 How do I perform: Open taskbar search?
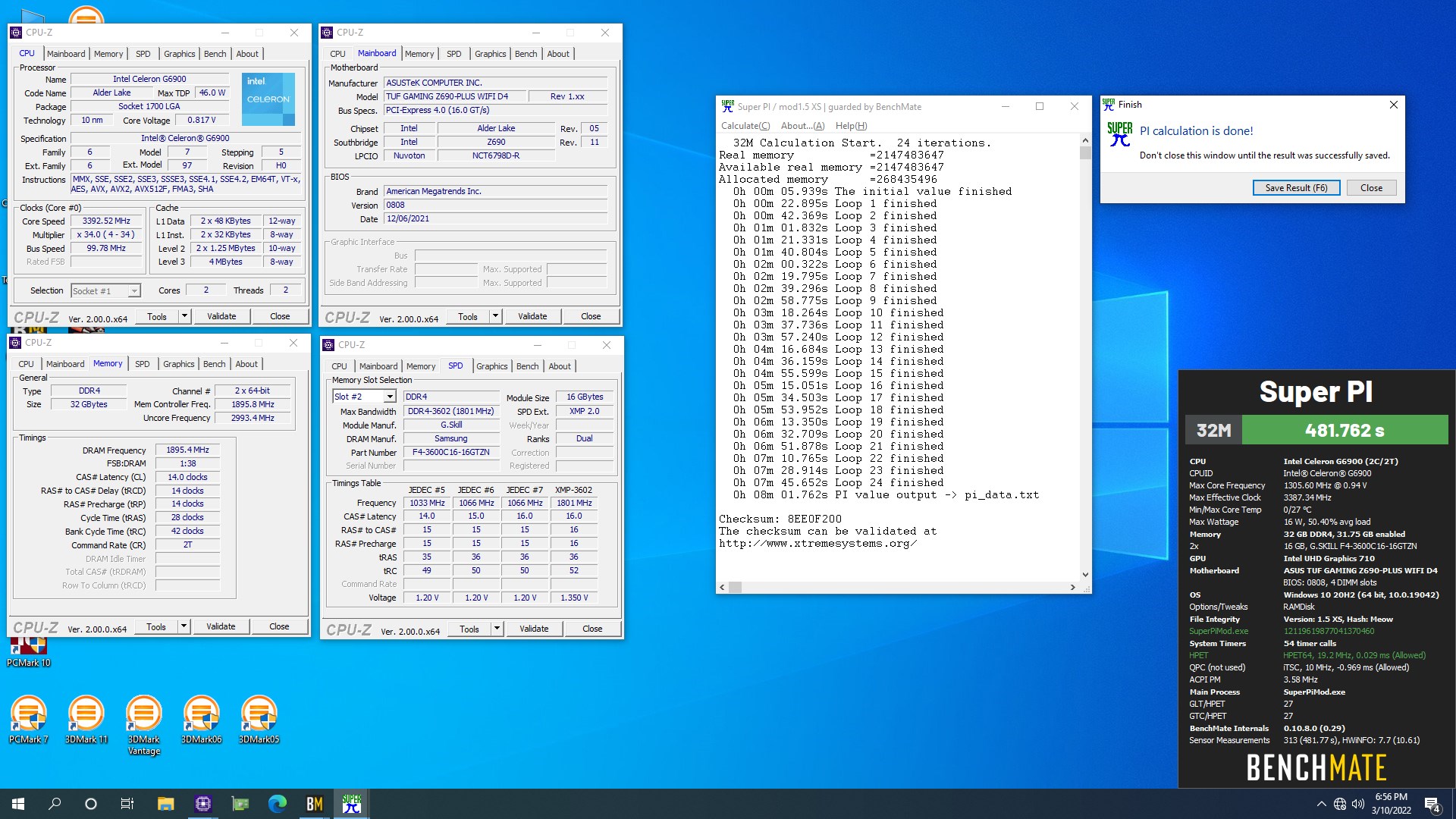click(55, 804)
